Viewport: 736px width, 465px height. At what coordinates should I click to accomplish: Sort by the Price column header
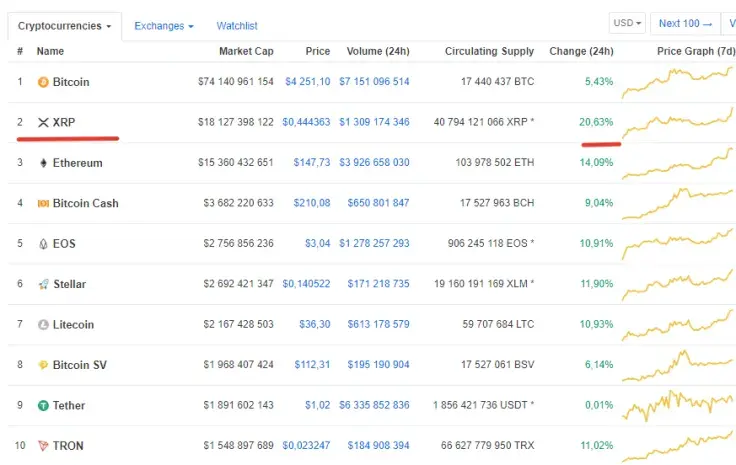pyautogui.click(x=318, y=51)
